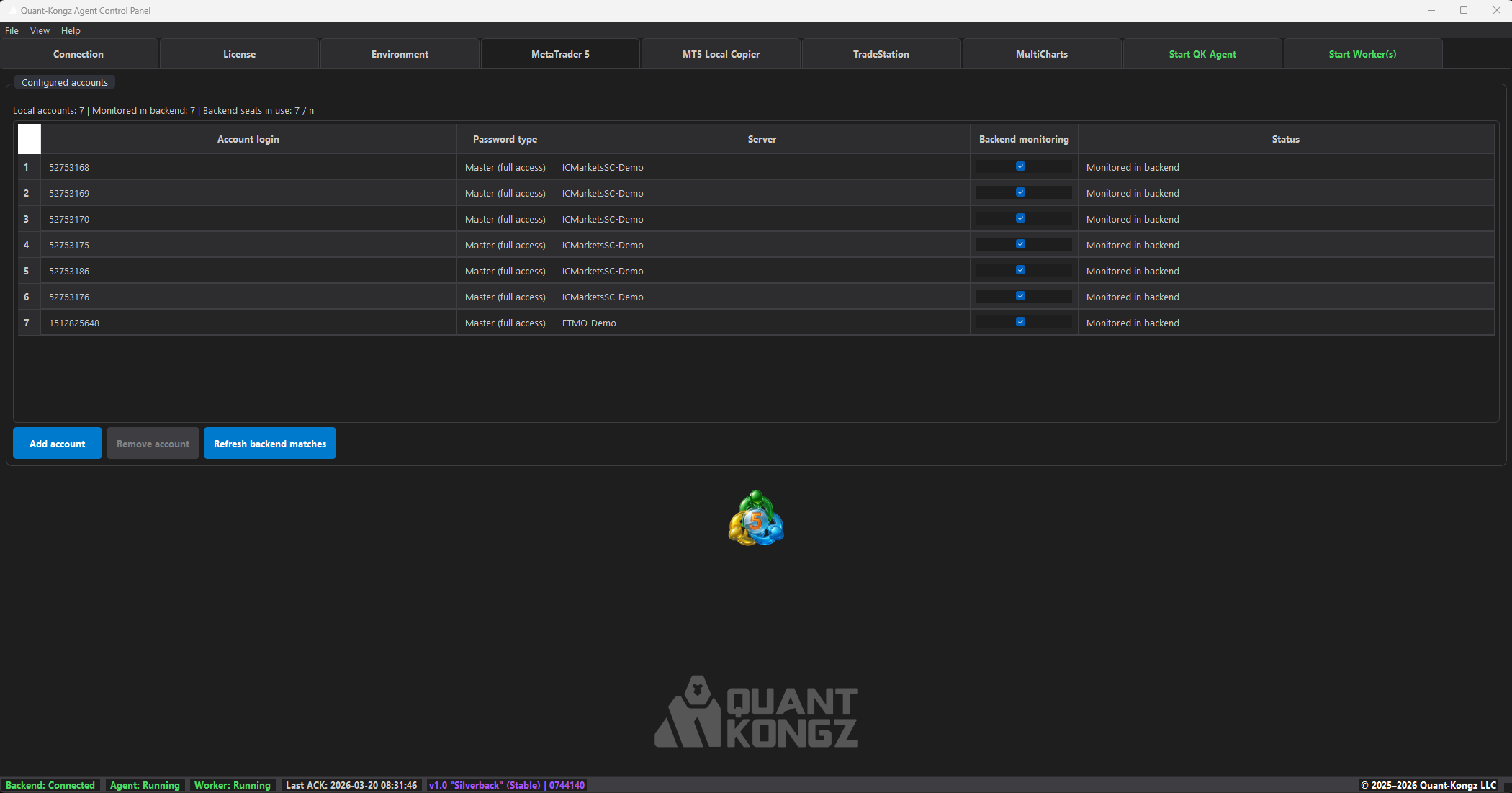Image resolution: width=1512 pixels, height=793 pixels.
Task: Uncheck Backend monitoring for FTMO-Demo account 1512825648
Action: coord(1020,322)
